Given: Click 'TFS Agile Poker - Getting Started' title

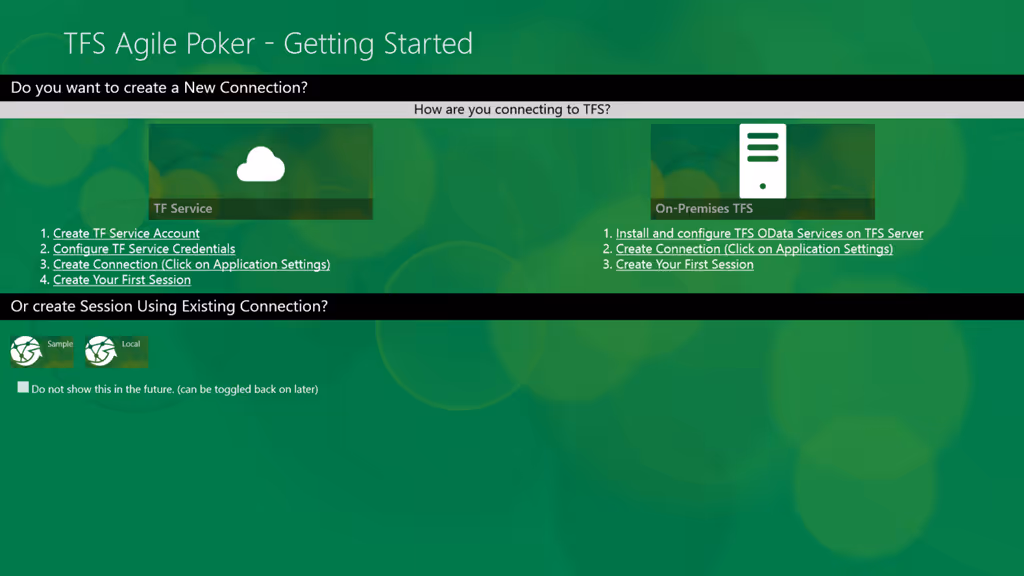Looking at the screenshot, I should [x=268, y=44].
